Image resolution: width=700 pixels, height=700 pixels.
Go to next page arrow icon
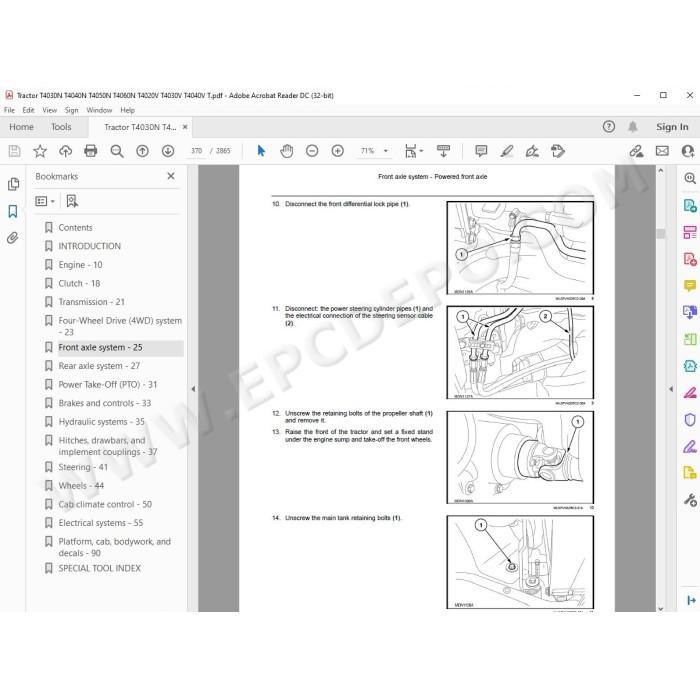168,151
